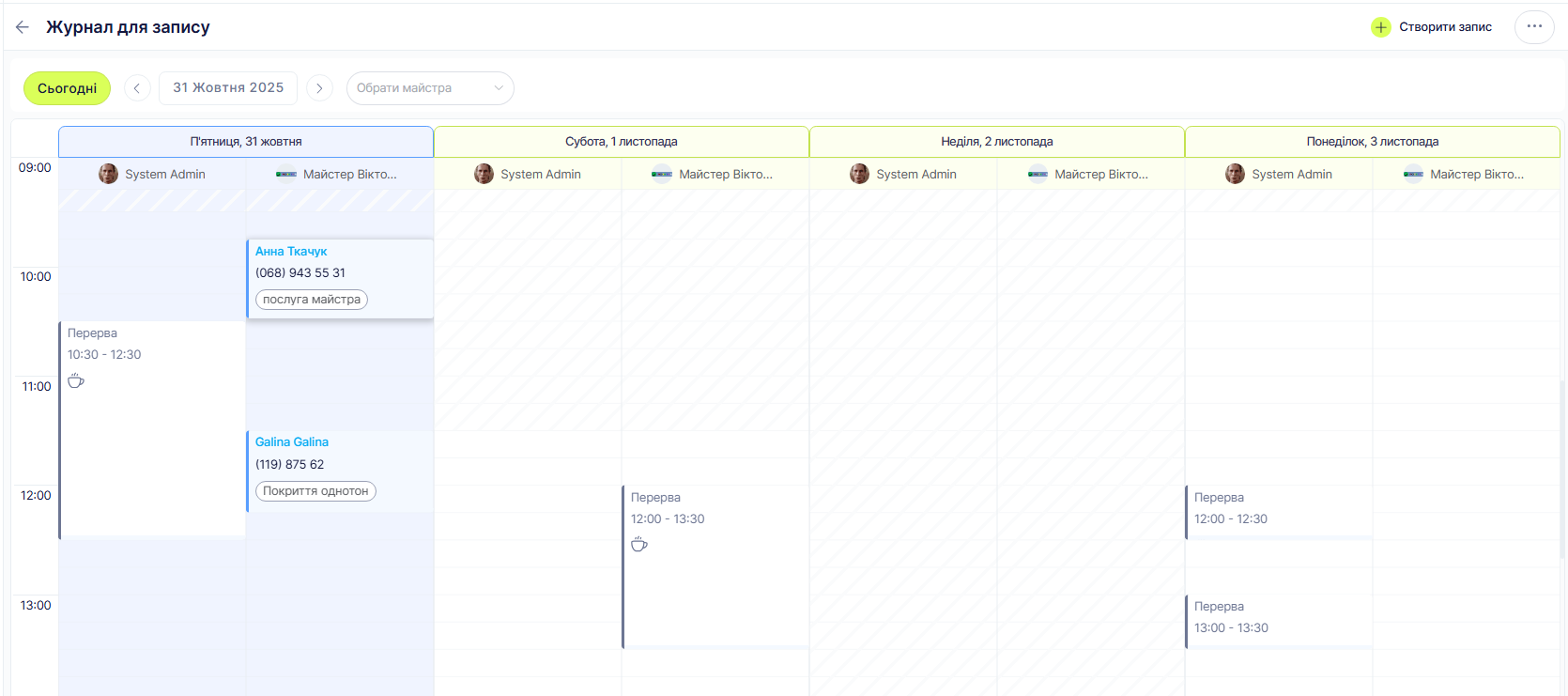The height and width of the screenshot is (696, 1568).
Task: Open the break labeled 12:00 - 13:30
Action: (x=715, y=566)
